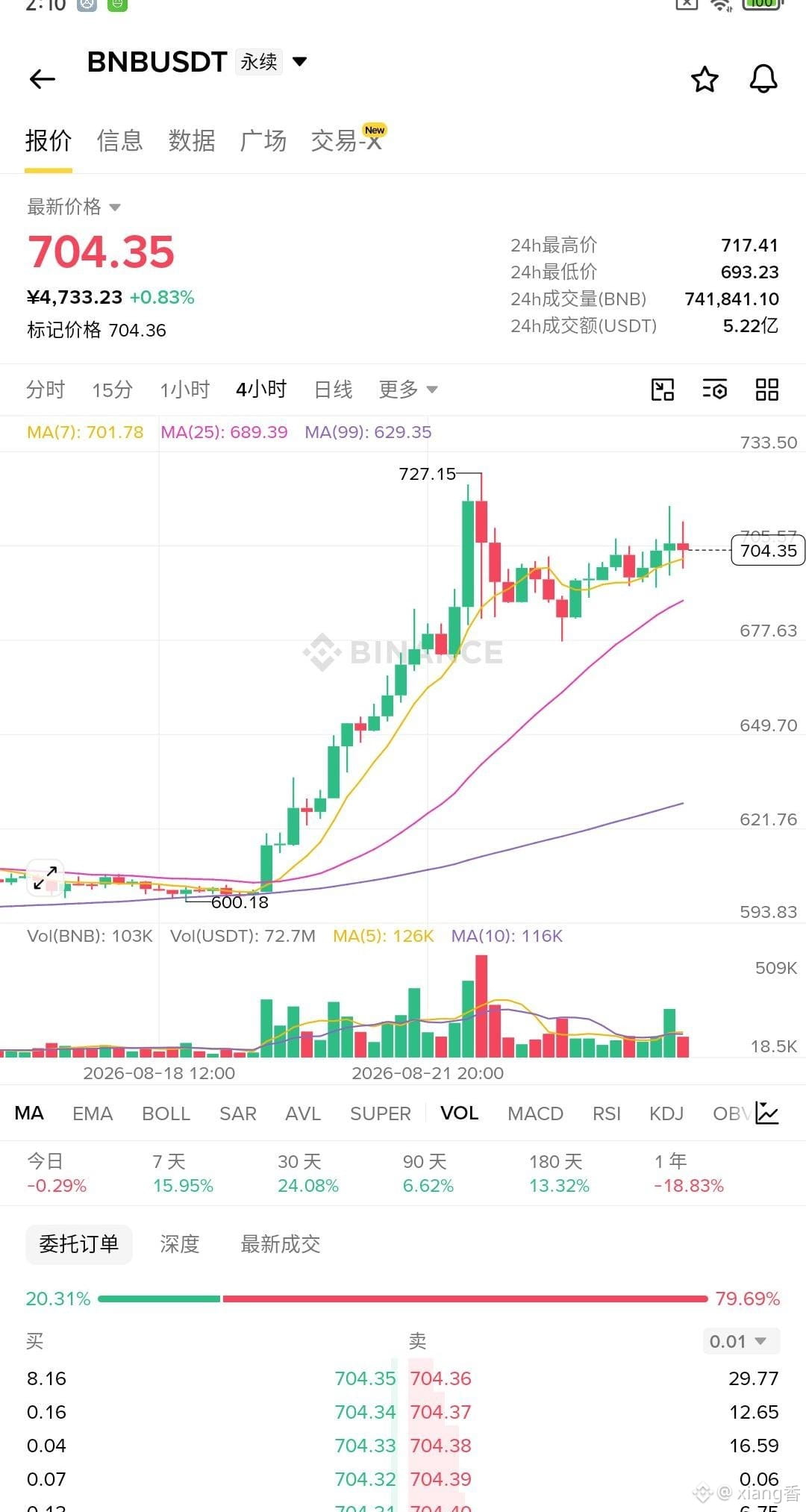Toggle the MACD sub-indicator

(x=535, y=1113)
